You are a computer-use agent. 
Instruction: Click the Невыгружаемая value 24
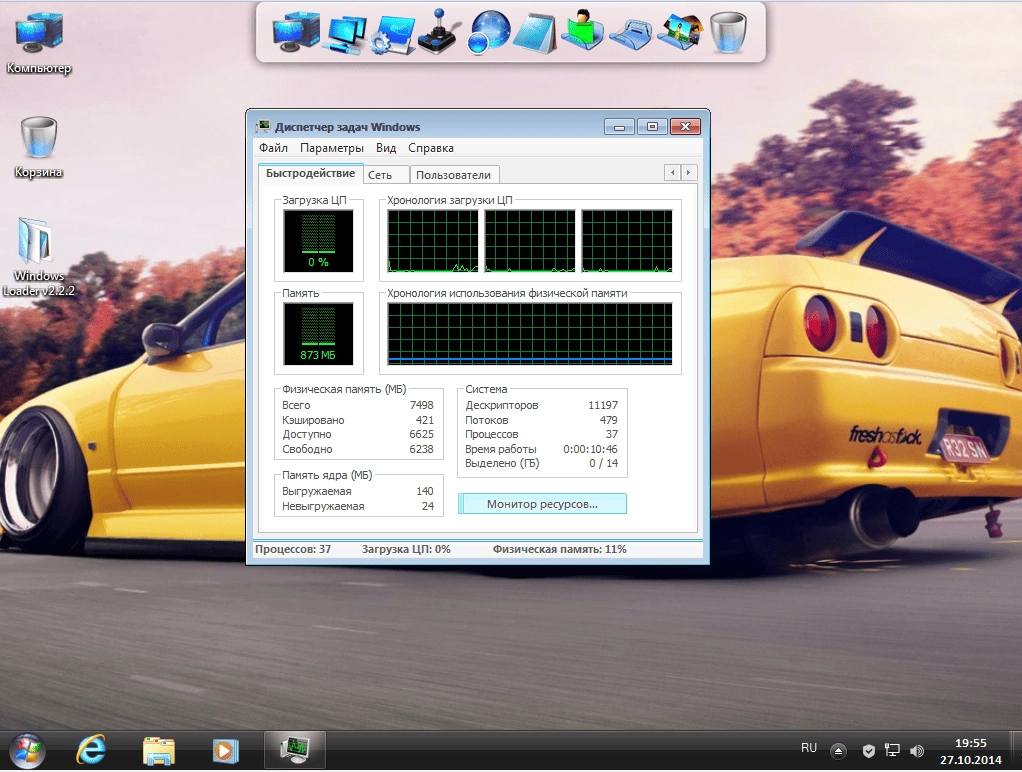click(x=428, y=506)
